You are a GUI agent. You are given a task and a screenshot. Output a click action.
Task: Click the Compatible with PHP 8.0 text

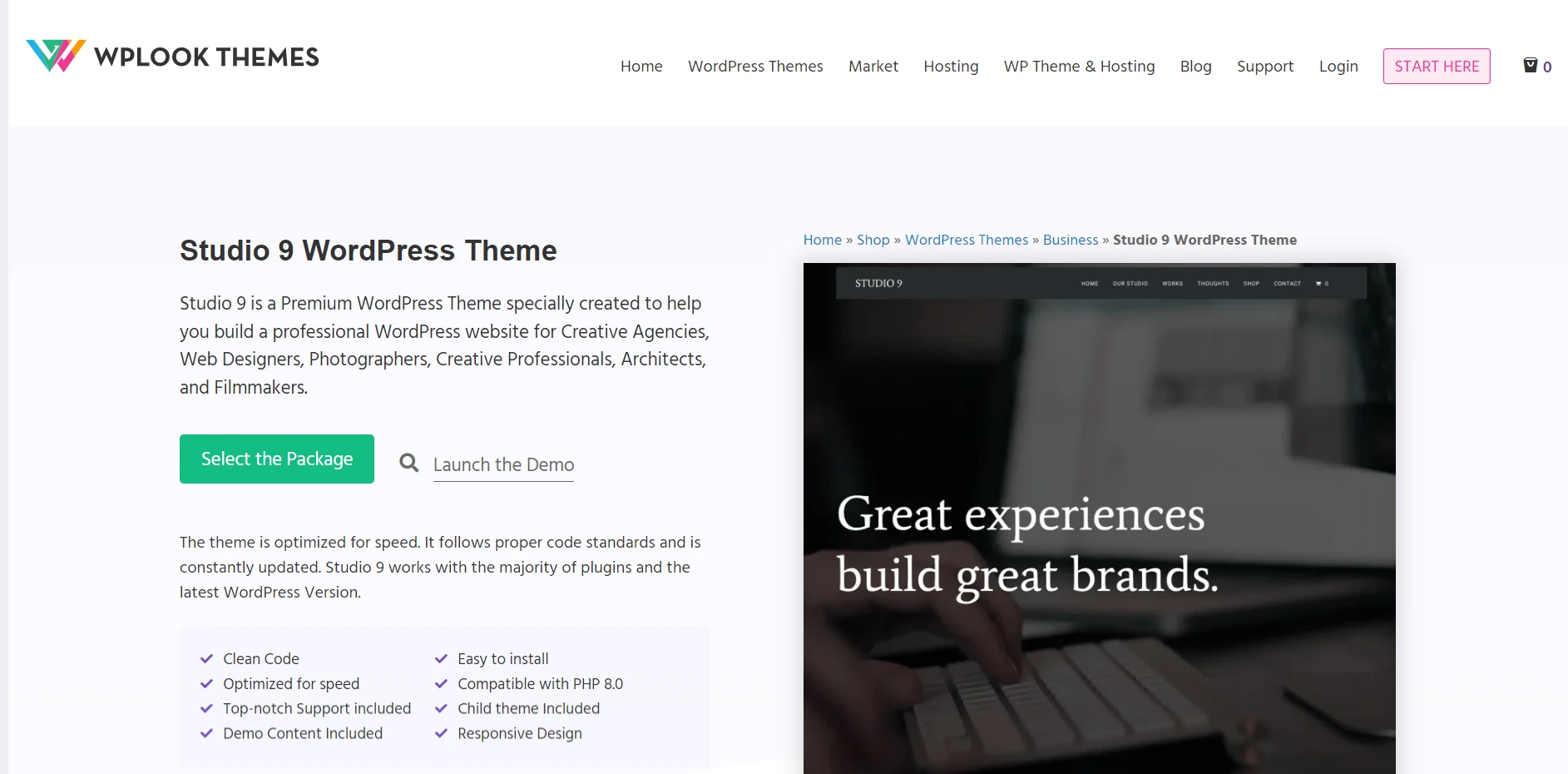click(x=541, y=684)
